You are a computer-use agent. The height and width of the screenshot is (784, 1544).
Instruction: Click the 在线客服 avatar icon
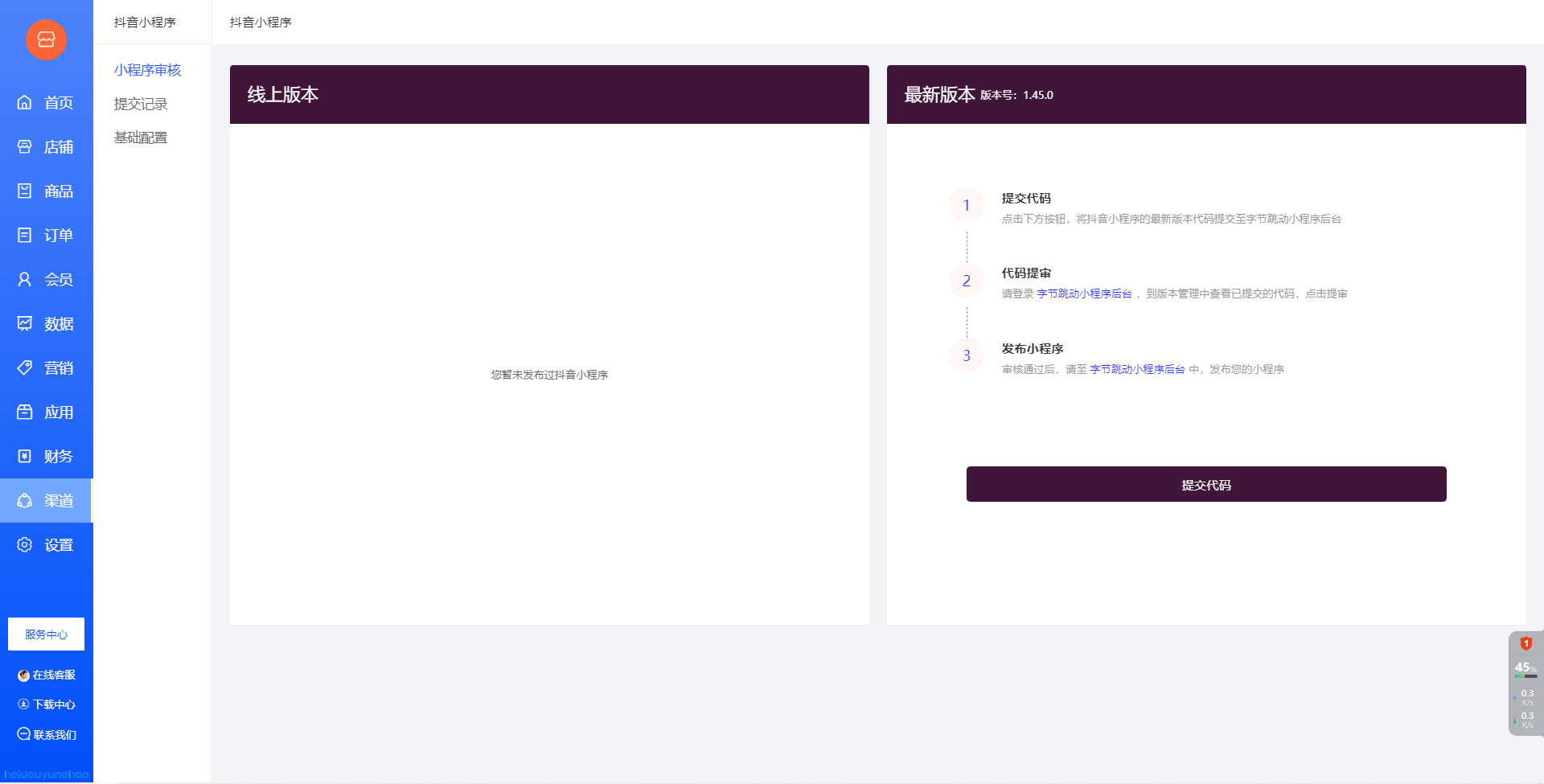click(x=23, y=675)
